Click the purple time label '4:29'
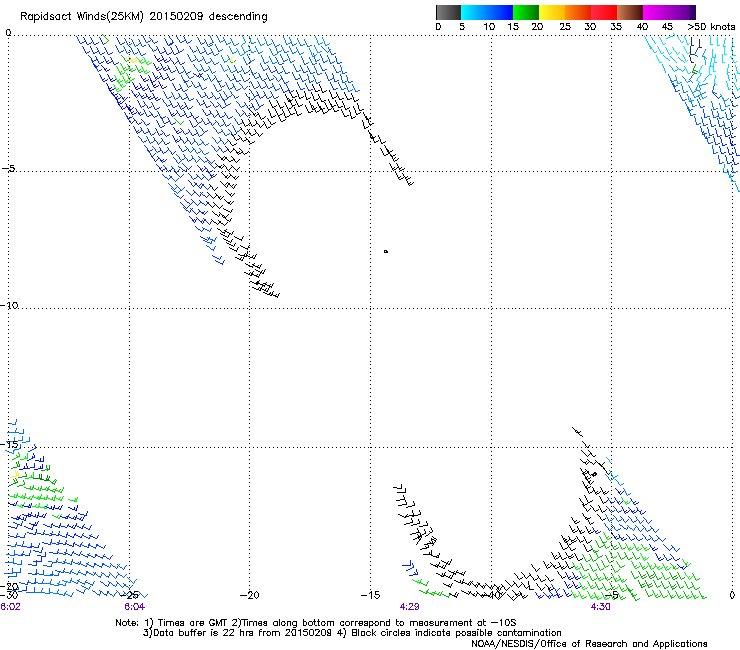The image size is (740, 650). click(x=409, y=607)
